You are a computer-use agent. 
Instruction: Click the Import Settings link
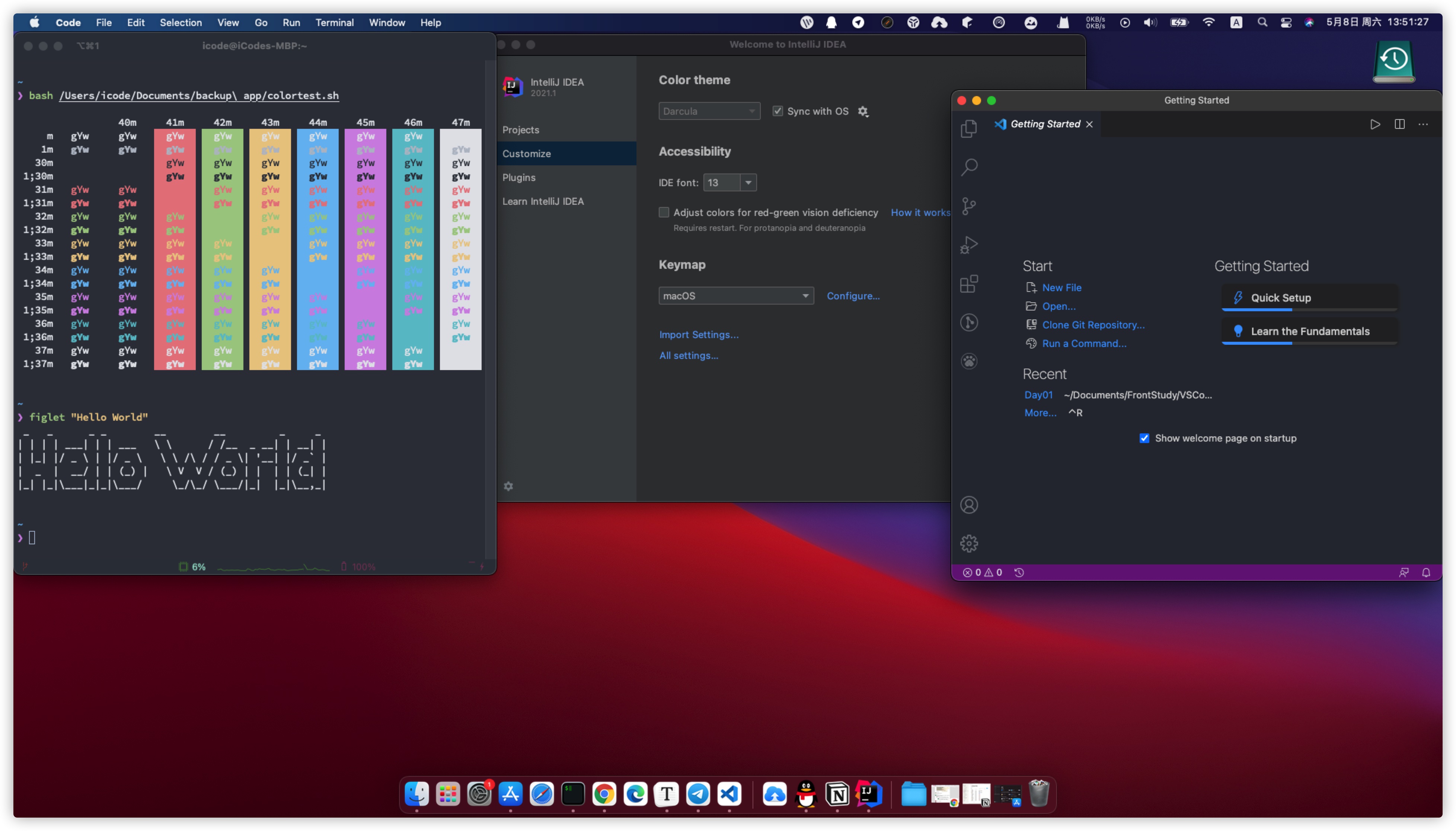[x=698, y=334]
